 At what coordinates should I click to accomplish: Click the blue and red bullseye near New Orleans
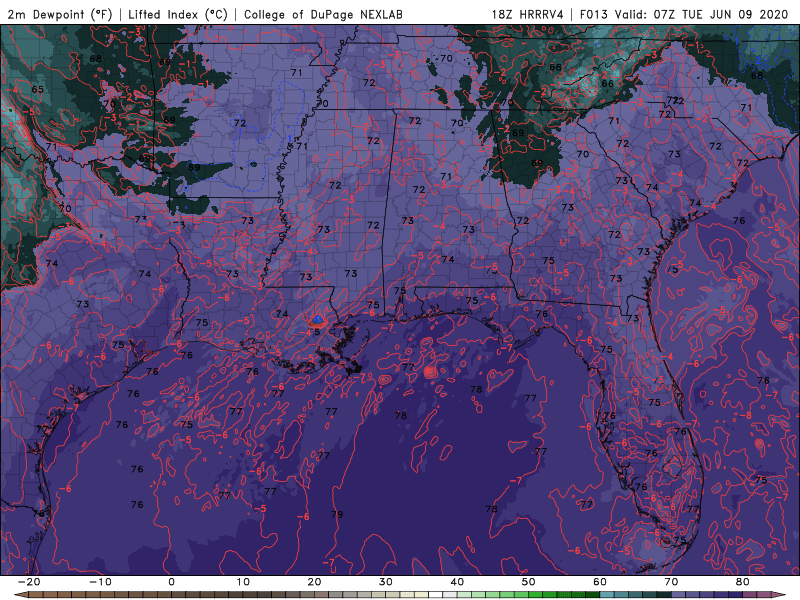317,321
